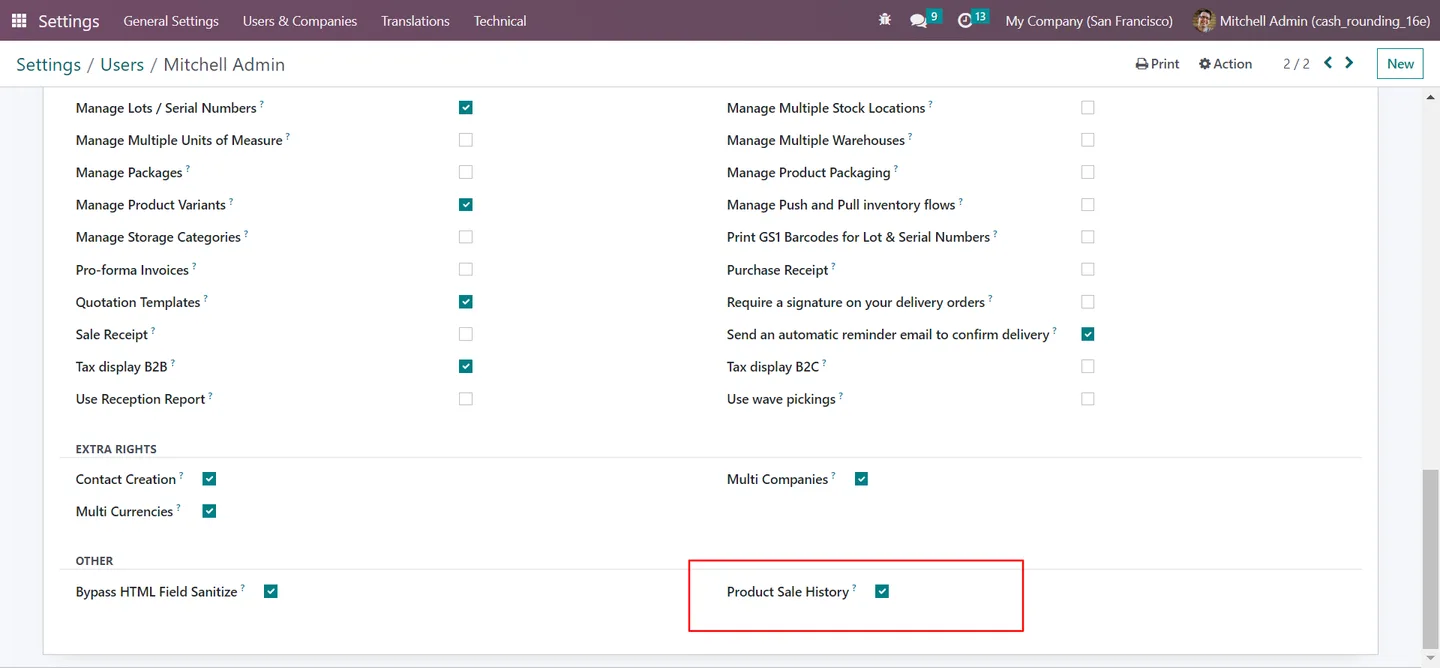Click Require a signature on delivery orders label
Image resolution: width=1440 pixels, height=668 pixels.
coord(856,302)
